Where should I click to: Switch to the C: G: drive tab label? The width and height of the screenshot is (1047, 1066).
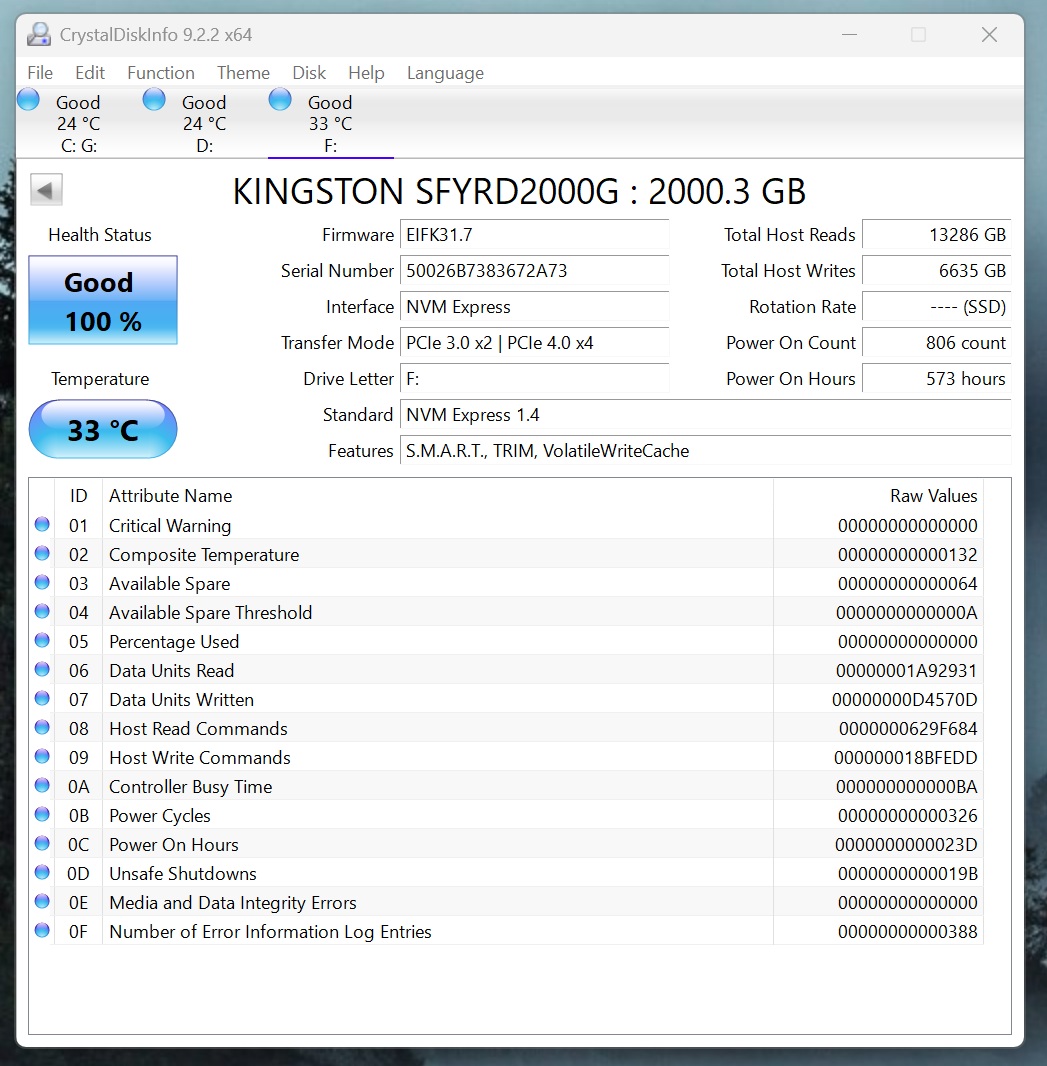(79, 145)
